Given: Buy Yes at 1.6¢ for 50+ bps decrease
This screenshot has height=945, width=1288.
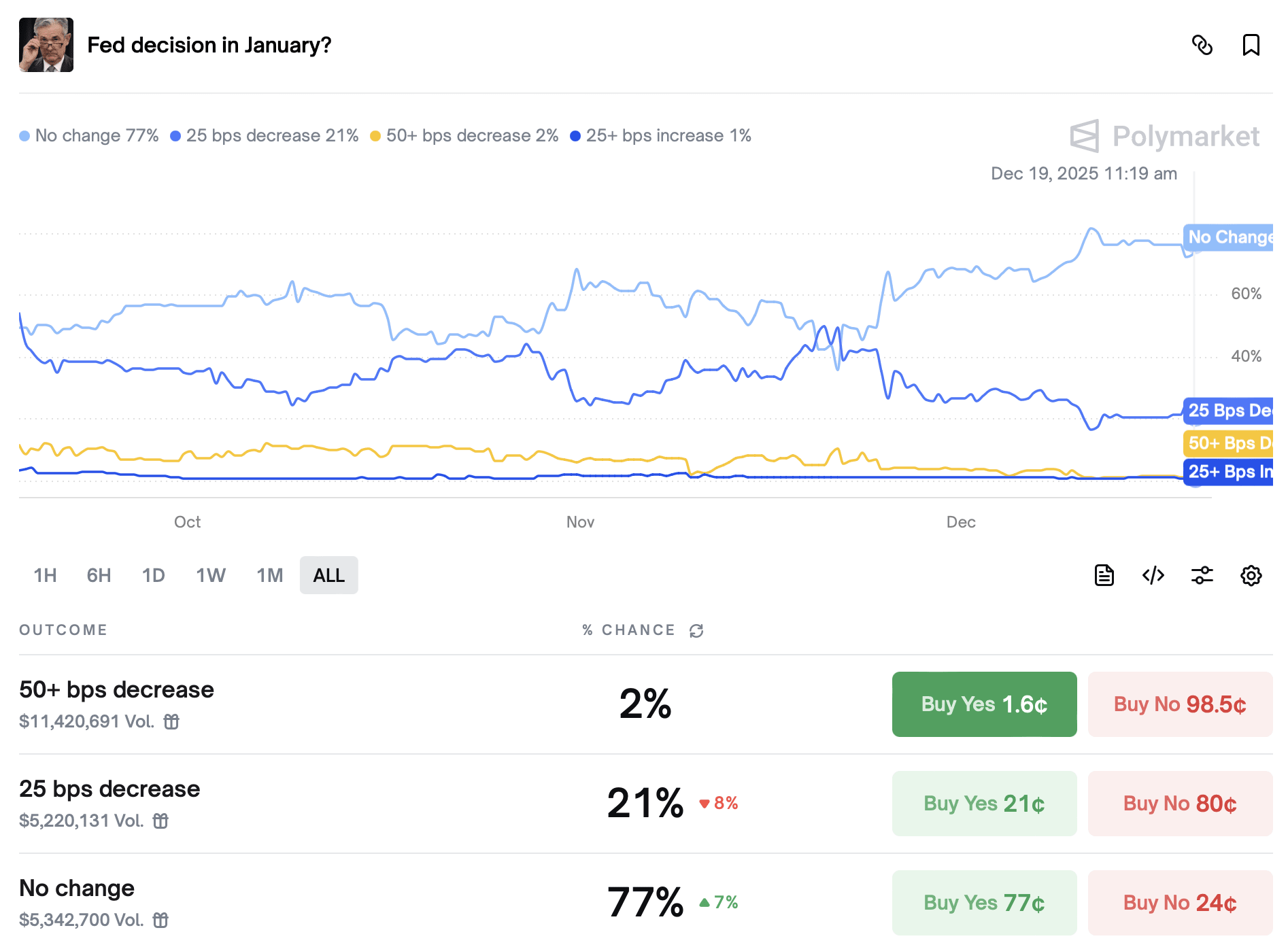Looking at the screenshot, I should coord(984,704).
